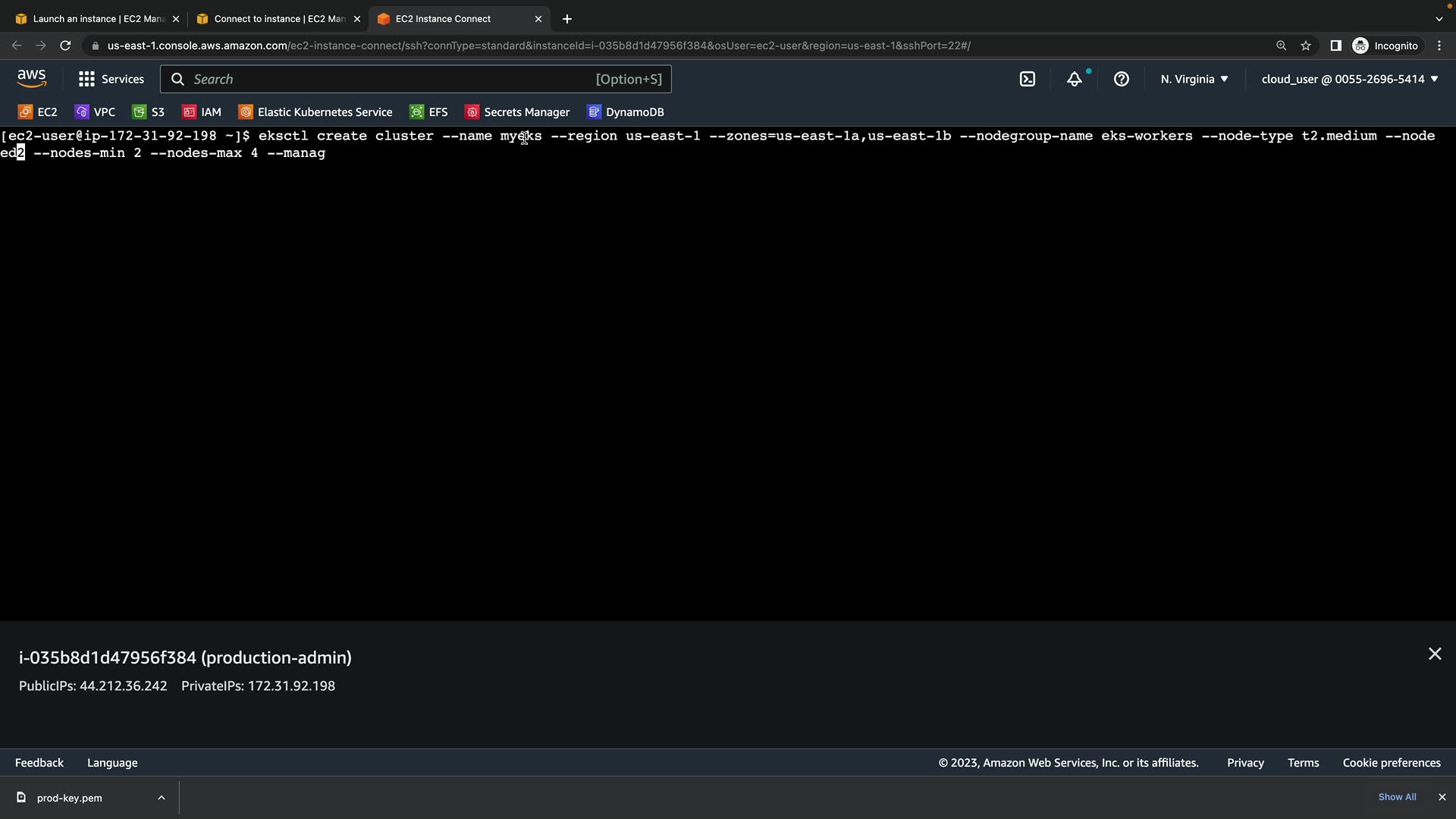
Task: Close the instance details panel
Action: pos(1435,654)
